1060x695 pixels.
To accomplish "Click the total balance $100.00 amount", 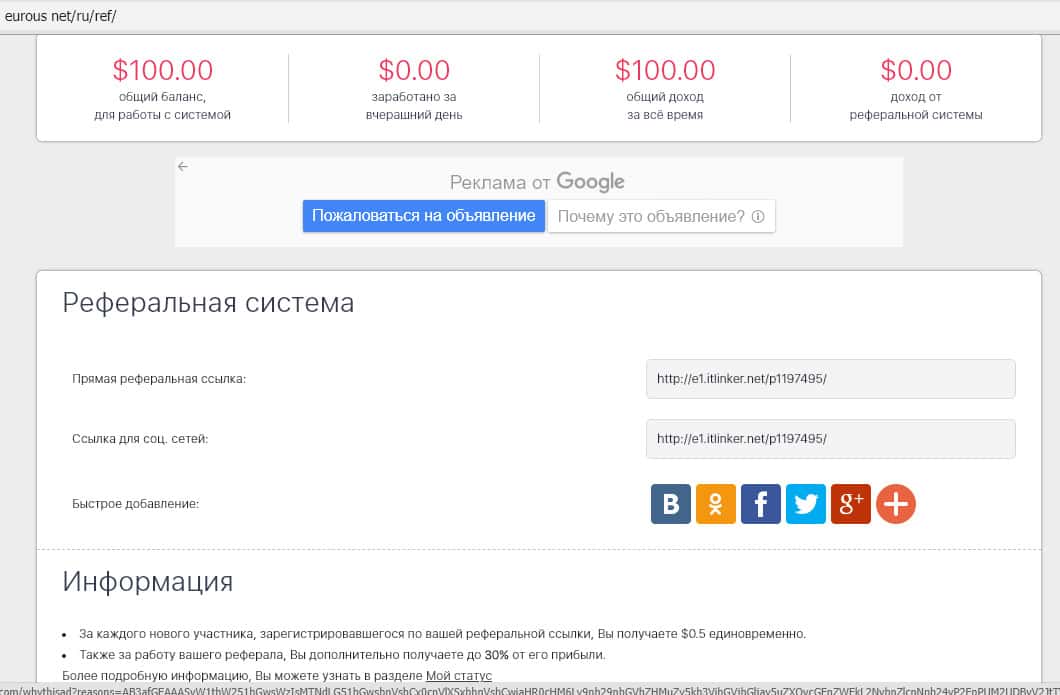I will (163, 70).
